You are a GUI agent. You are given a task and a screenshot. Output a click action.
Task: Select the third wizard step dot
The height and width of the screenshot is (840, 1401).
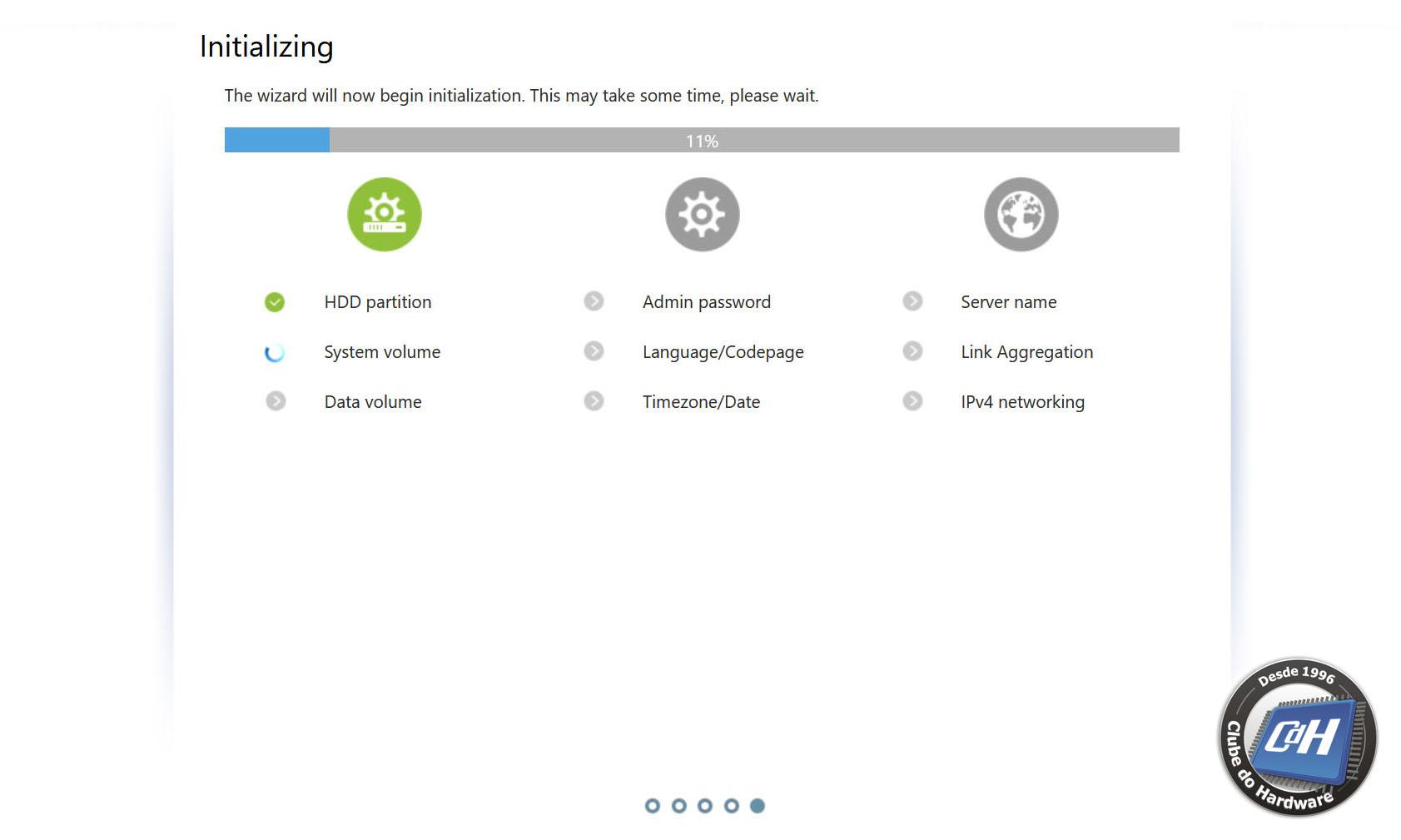(x=705, y=806)
